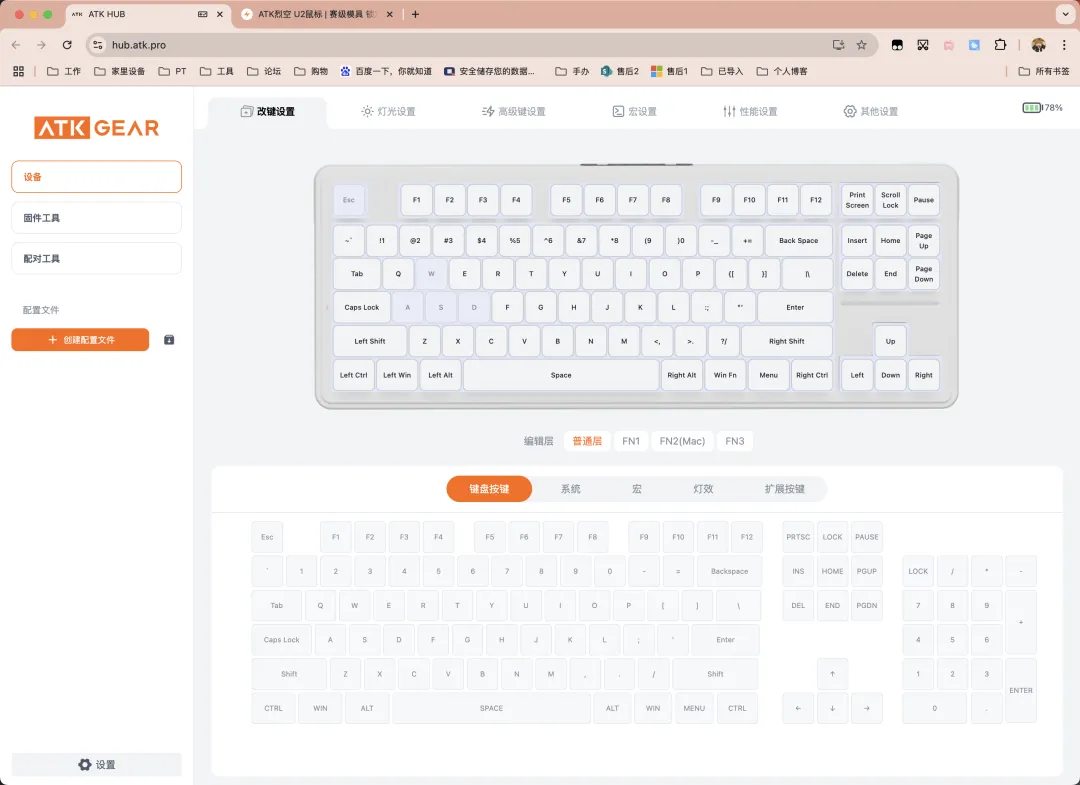1080x785 pixels.
Task: Click the 创建配置文件 create profile button
Action: click(x=80, y=340)
